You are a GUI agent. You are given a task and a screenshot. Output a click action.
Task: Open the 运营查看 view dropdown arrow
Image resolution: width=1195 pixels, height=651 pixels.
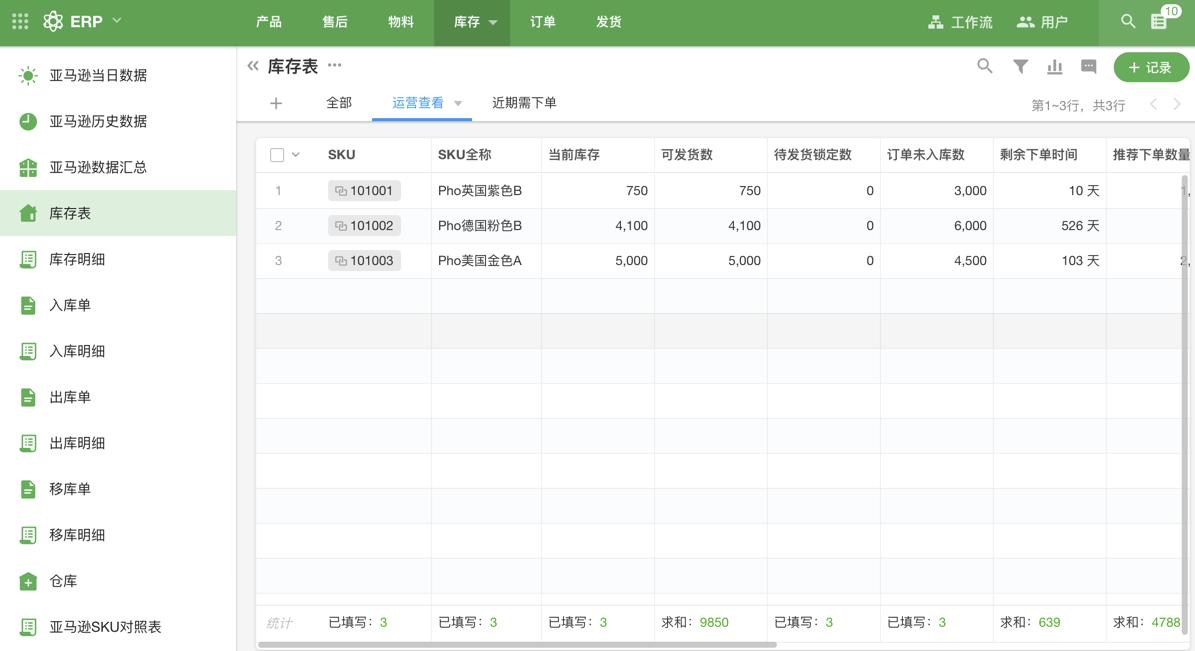(458, 102)
